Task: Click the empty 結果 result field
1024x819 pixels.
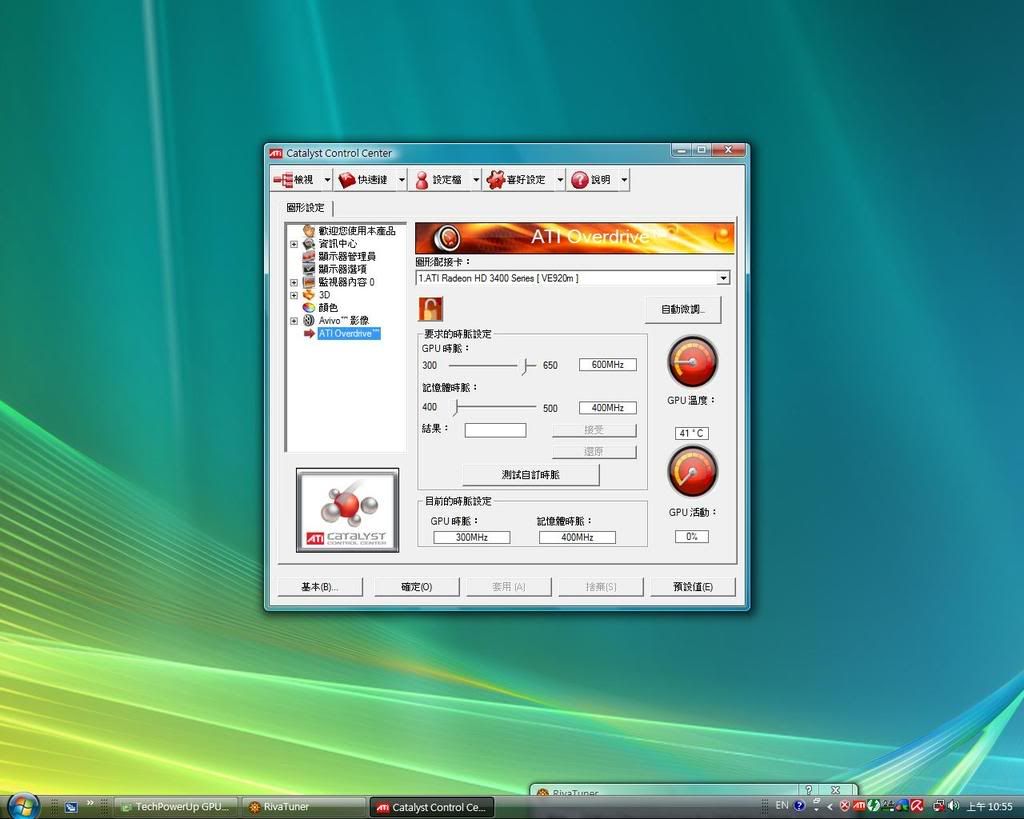Action: coord(495,430)
